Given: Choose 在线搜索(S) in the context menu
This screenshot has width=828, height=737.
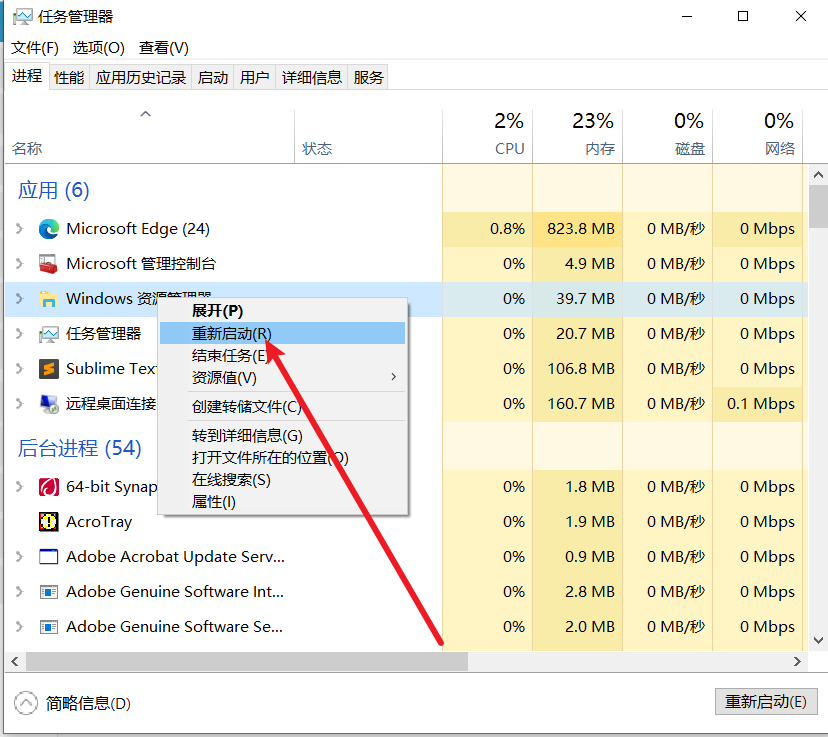Looking at the screenshot, I should (283, 480).
